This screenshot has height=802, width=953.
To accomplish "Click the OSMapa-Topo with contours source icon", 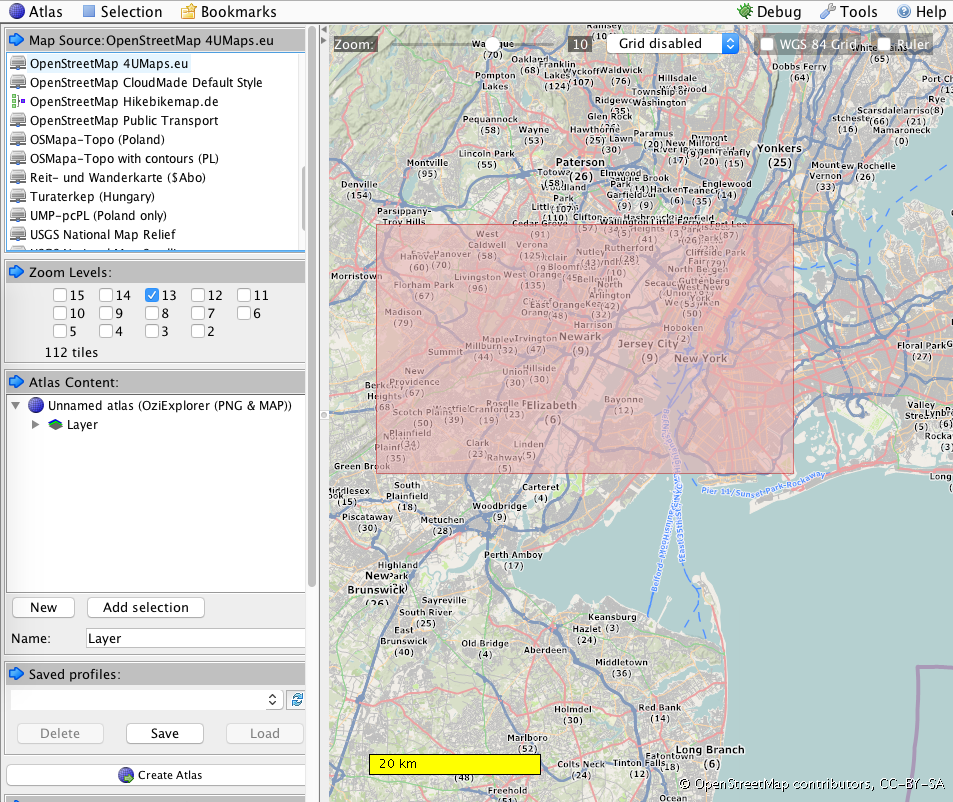I will point(18,159).
